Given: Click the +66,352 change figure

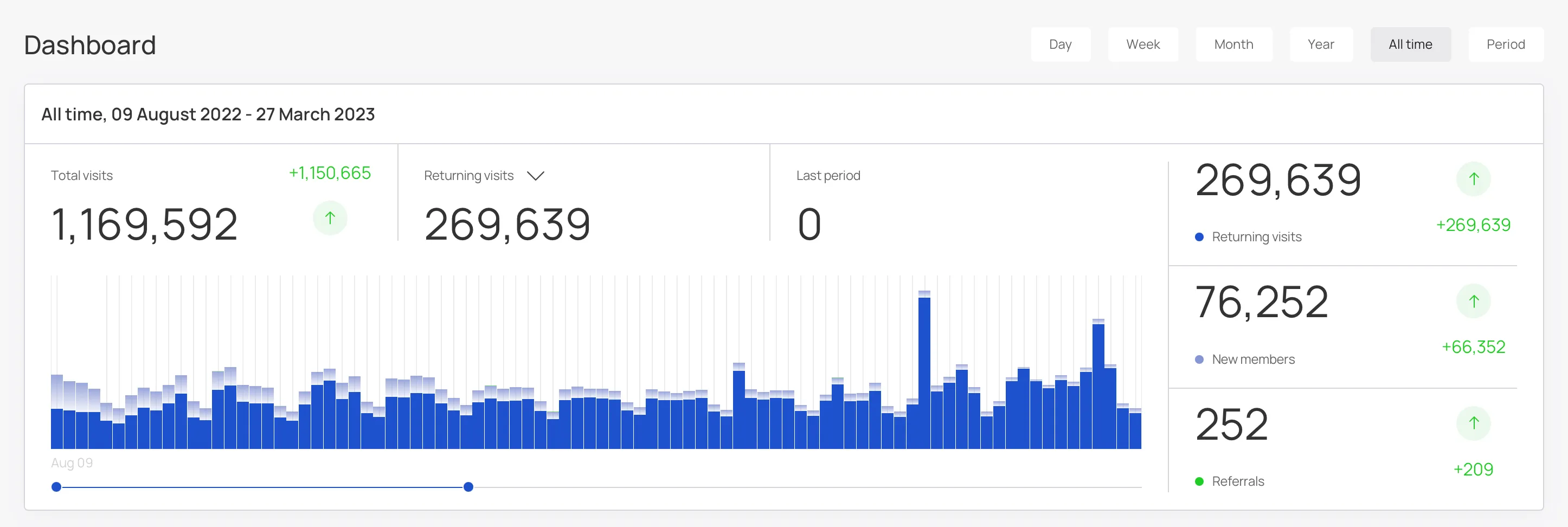Looking at the screenshot, I should [x=1473, y=347].
